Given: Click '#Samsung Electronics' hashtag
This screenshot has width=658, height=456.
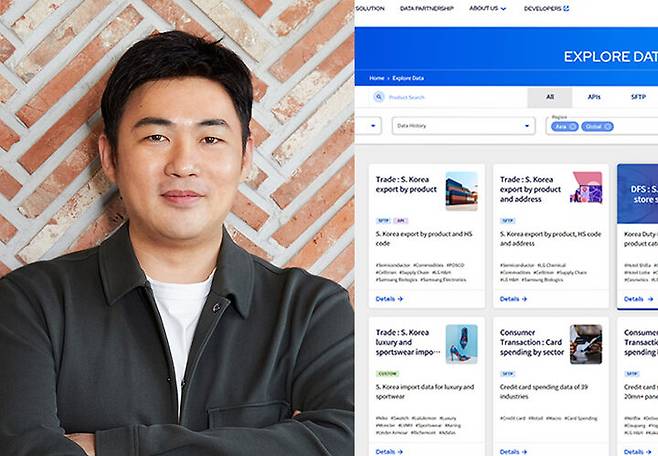Looking at the screenshot, I should 443,280.
